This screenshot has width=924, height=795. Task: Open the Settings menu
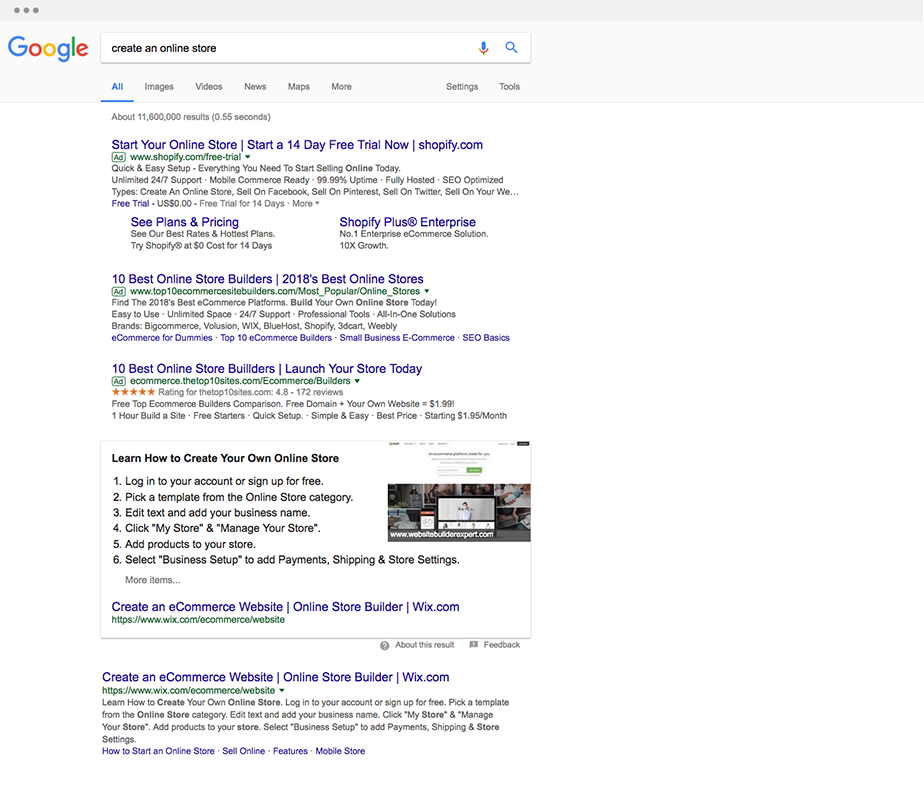coord(462,87)
